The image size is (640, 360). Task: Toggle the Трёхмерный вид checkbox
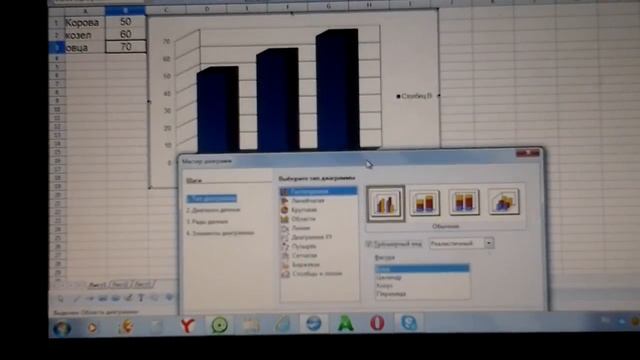pyautogui.click(x=369, y=244)
